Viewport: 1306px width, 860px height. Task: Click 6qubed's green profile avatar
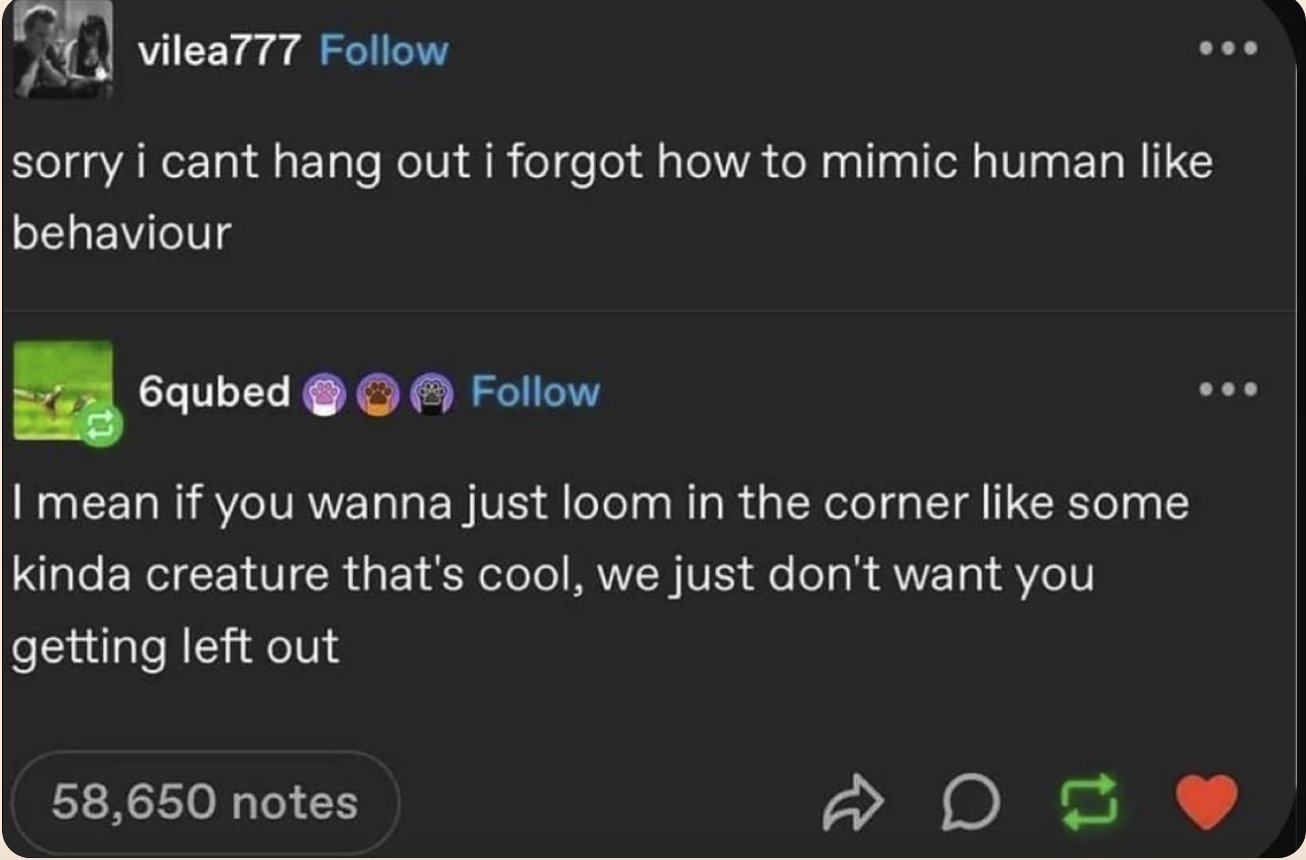pos(60,385)
